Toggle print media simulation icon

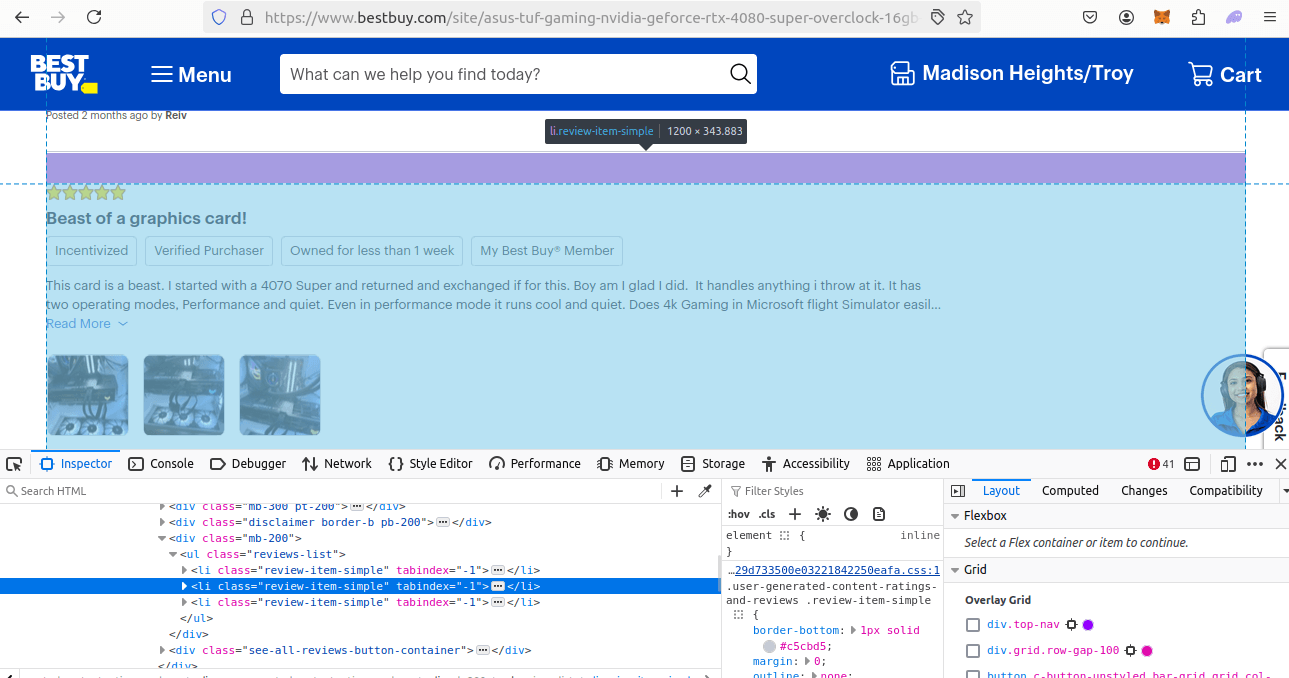(879, 514)
